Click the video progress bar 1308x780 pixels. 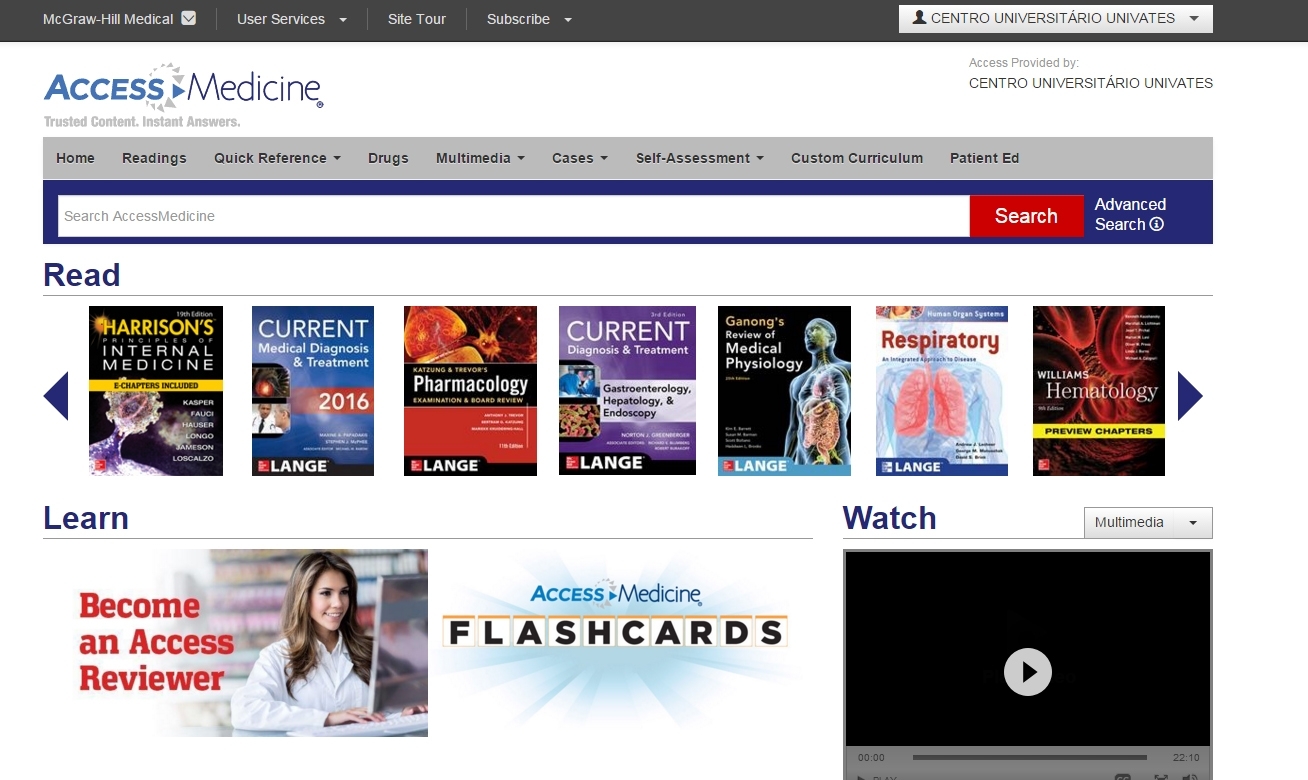(1029, 758)
